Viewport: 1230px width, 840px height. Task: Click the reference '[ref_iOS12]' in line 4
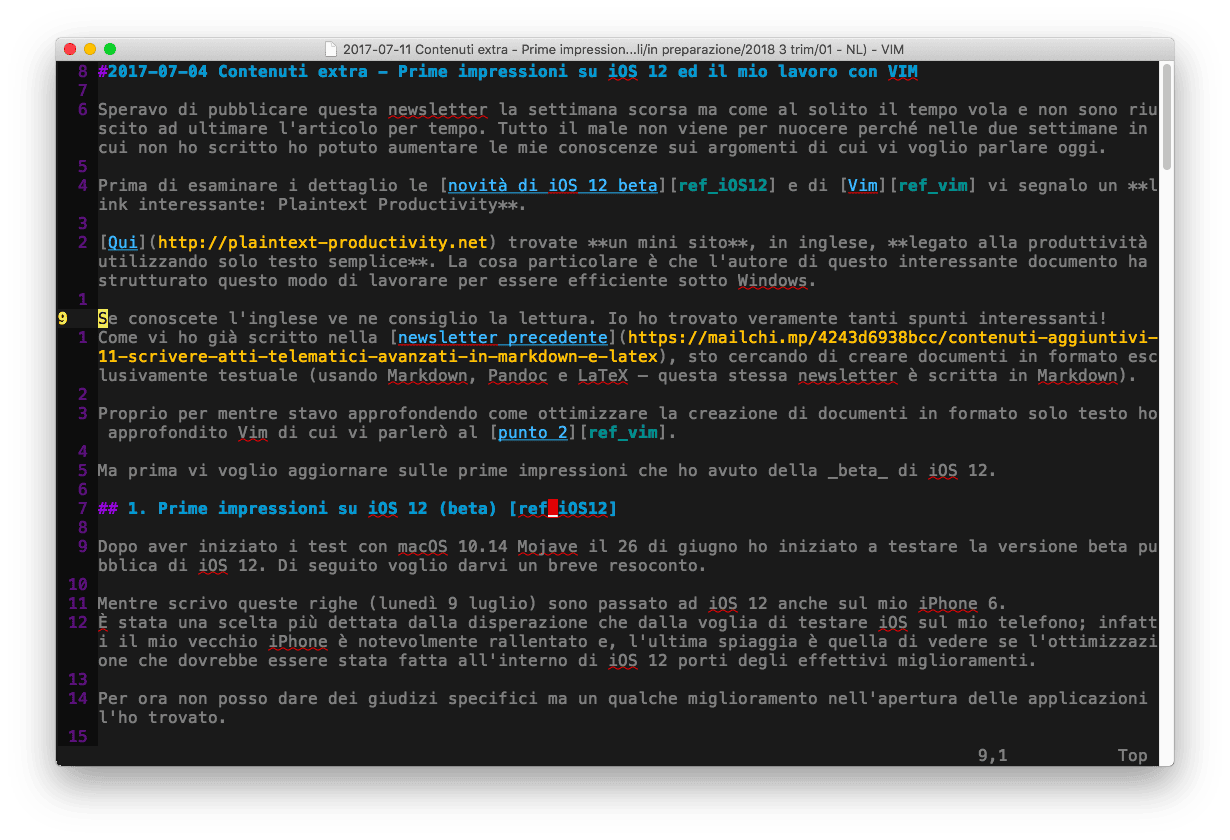pyautogui.click(x=723, y=186)
